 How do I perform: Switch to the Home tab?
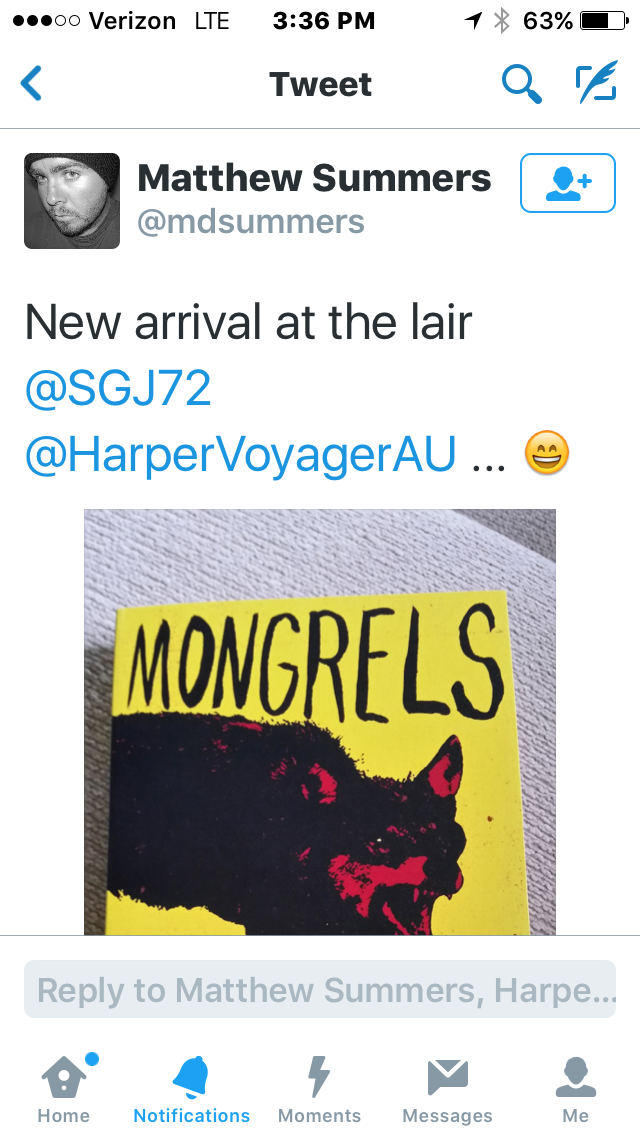[x=64, y=1088]
